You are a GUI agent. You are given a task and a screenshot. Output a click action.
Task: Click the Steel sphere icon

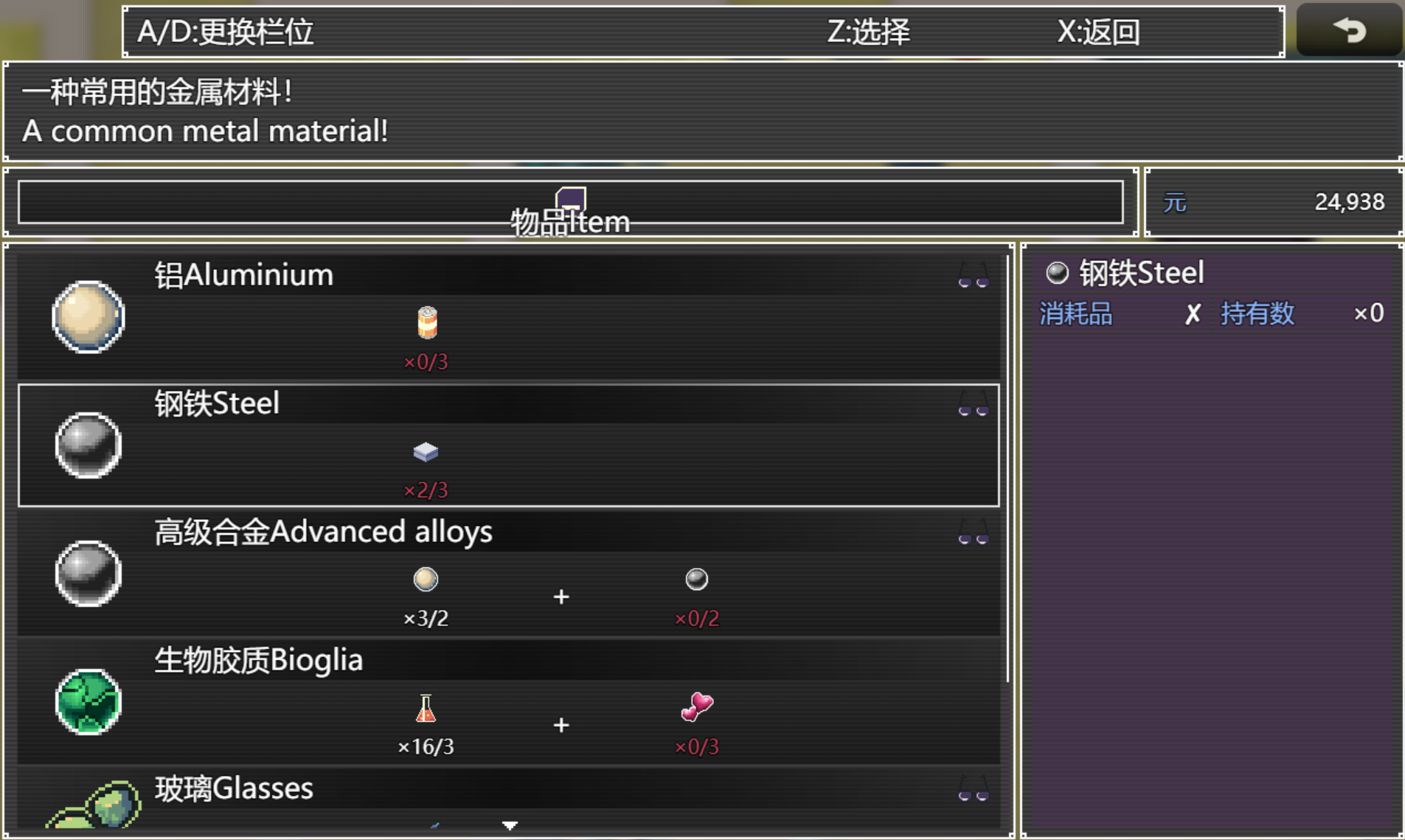(x=89, y=445)
